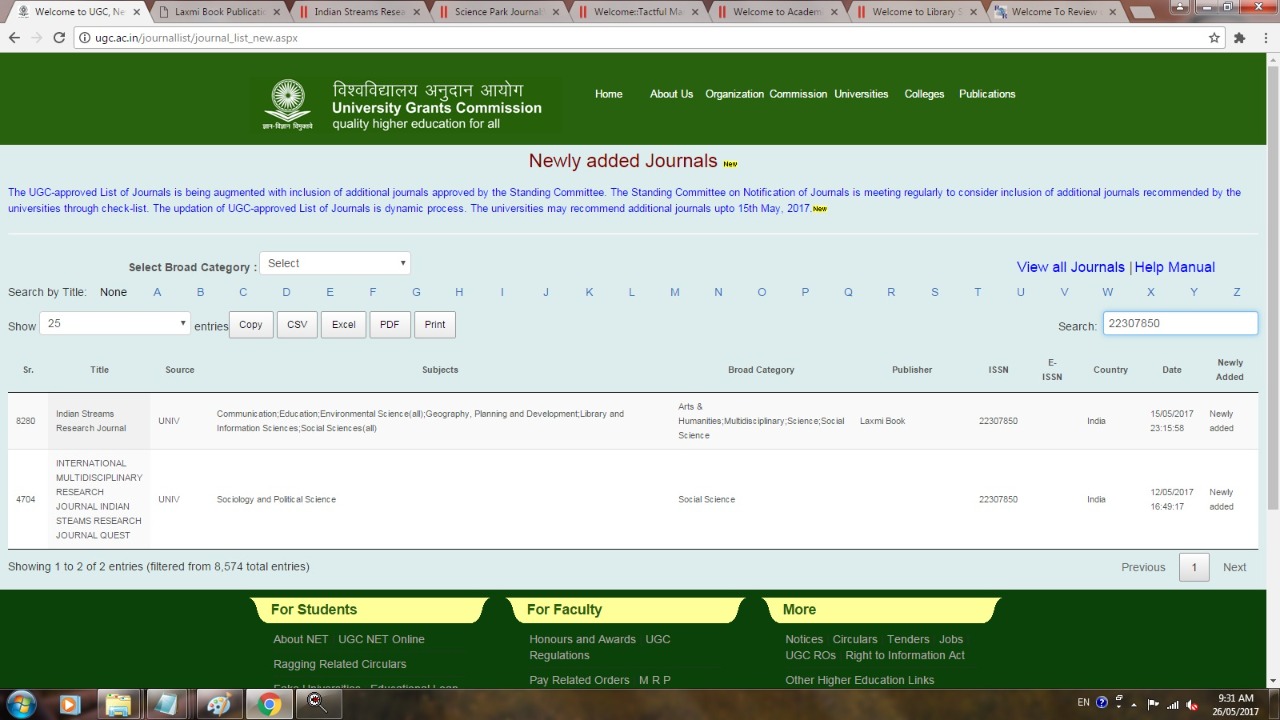1280x720 pixels.
Task: Filter titles by letter Z
Action: pyautogui.click(x=1237, y=292)
